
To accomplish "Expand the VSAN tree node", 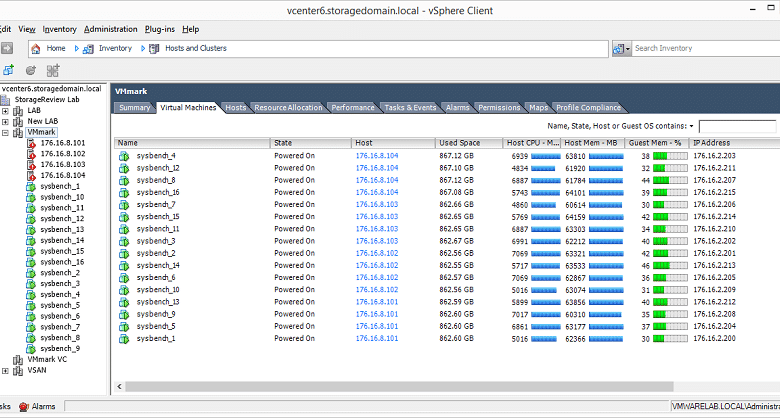I will (5, 371).
